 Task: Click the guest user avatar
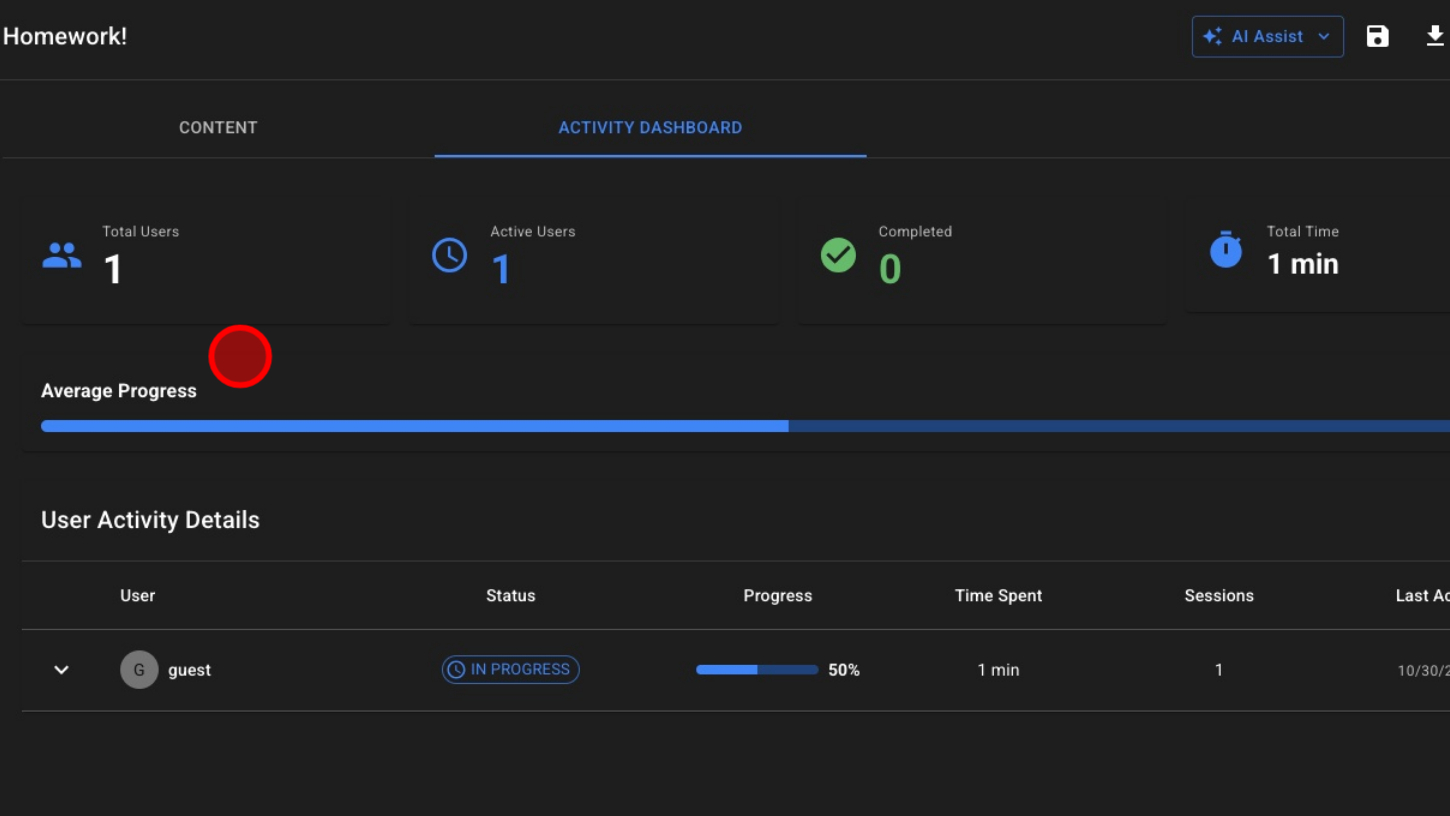tap(139, 670)
